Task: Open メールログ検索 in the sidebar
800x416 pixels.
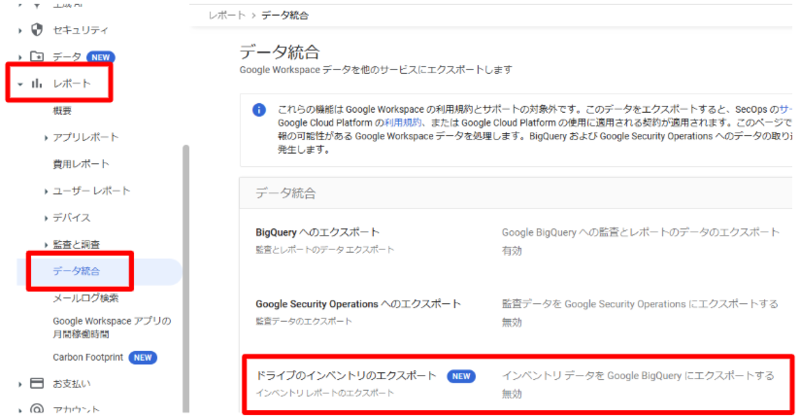Action: pos(86,298)
